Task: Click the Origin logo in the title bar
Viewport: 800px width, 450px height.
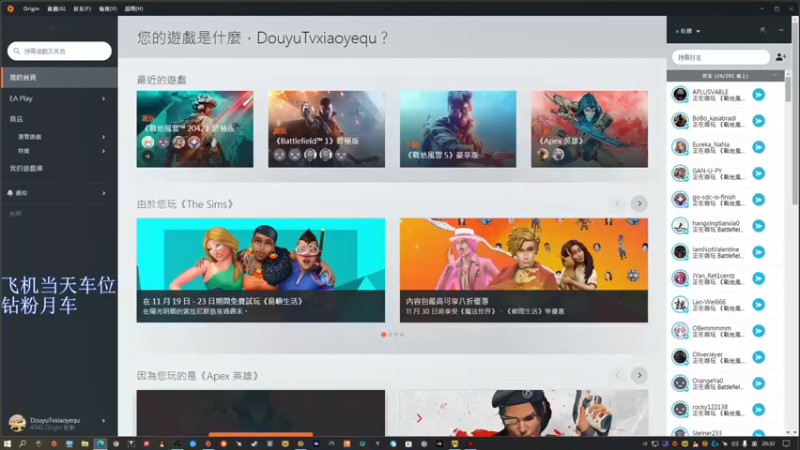Action: [x=10, y=9]
